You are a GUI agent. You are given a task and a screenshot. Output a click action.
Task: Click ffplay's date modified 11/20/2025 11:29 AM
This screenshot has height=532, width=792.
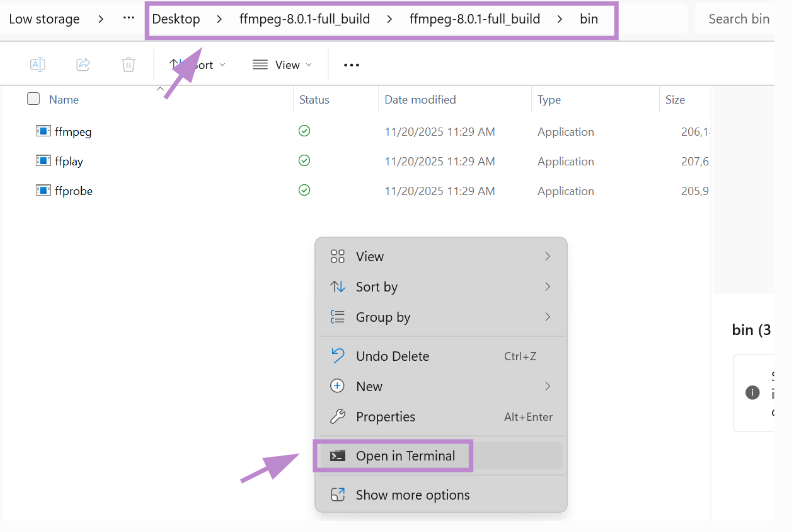click(x=440, y=161)
